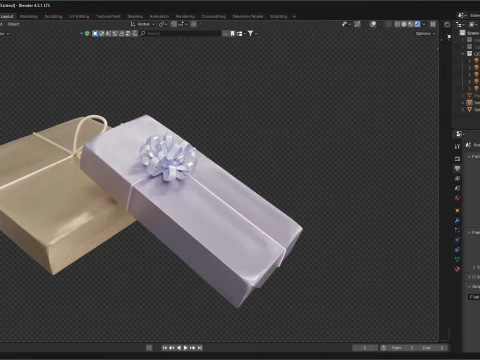The height and width of the screenshot is (360, 480).
Task: Open the Options dropdown in viewport
Action: (x=425, y=33)
